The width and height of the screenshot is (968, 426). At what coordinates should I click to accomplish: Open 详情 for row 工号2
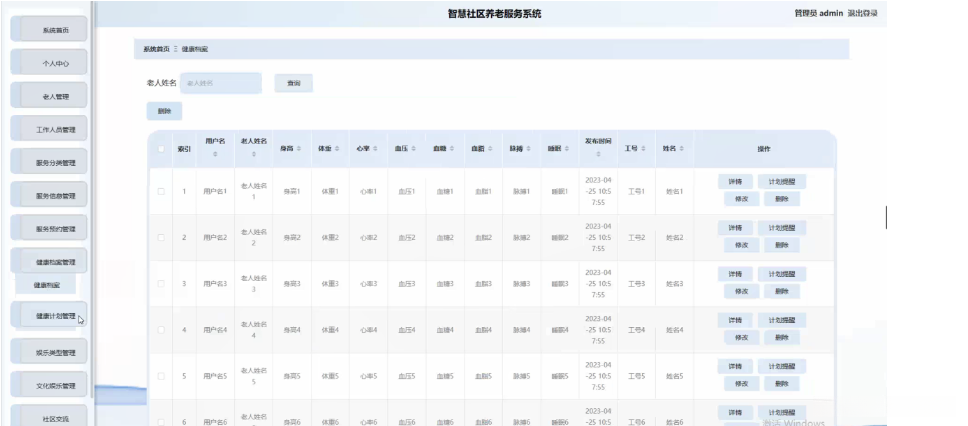click(x=735, y=228)
